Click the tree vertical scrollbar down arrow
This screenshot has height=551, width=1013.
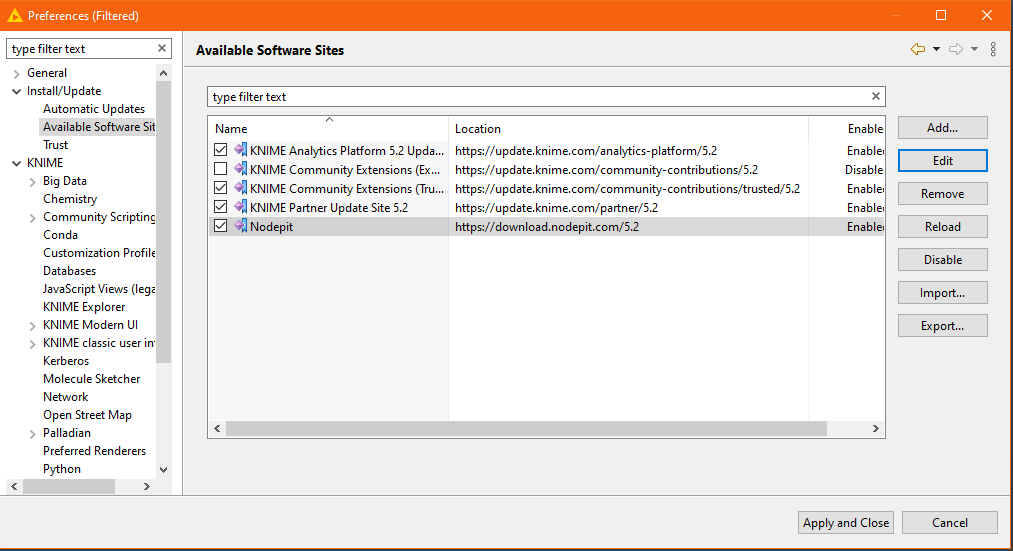pos(163,470)
